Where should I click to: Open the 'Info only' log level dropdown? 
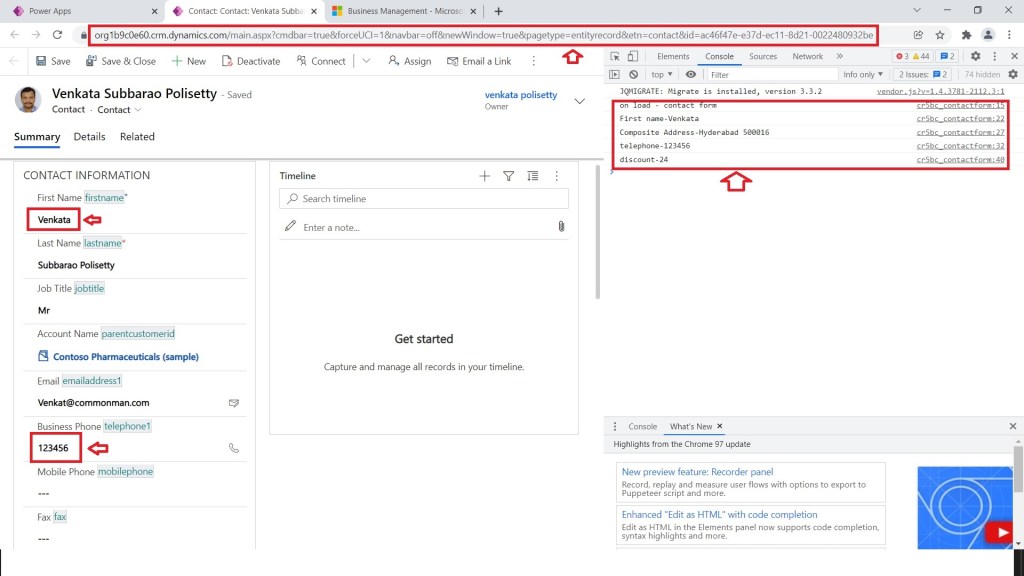[x=863, y=74]
